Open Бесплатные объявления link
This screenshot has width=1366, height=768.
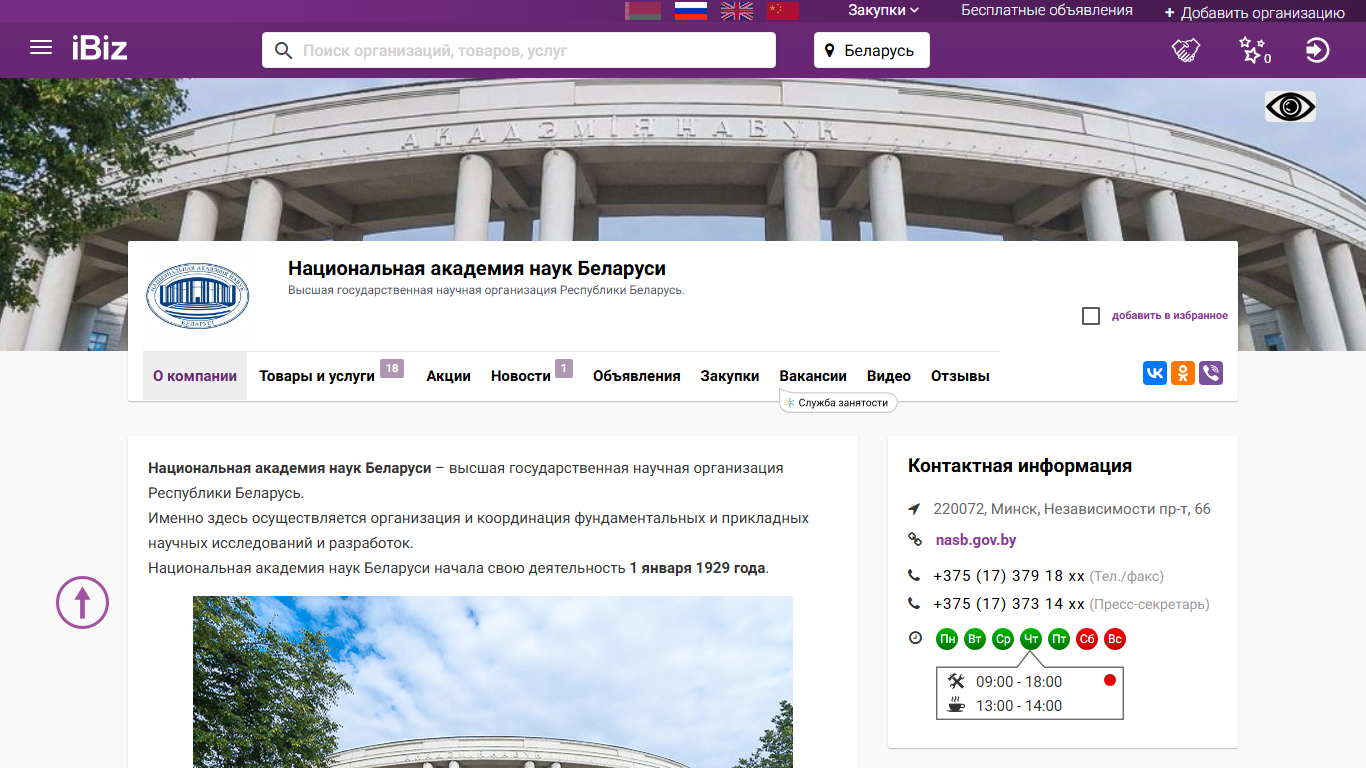tap(1047, 10)
